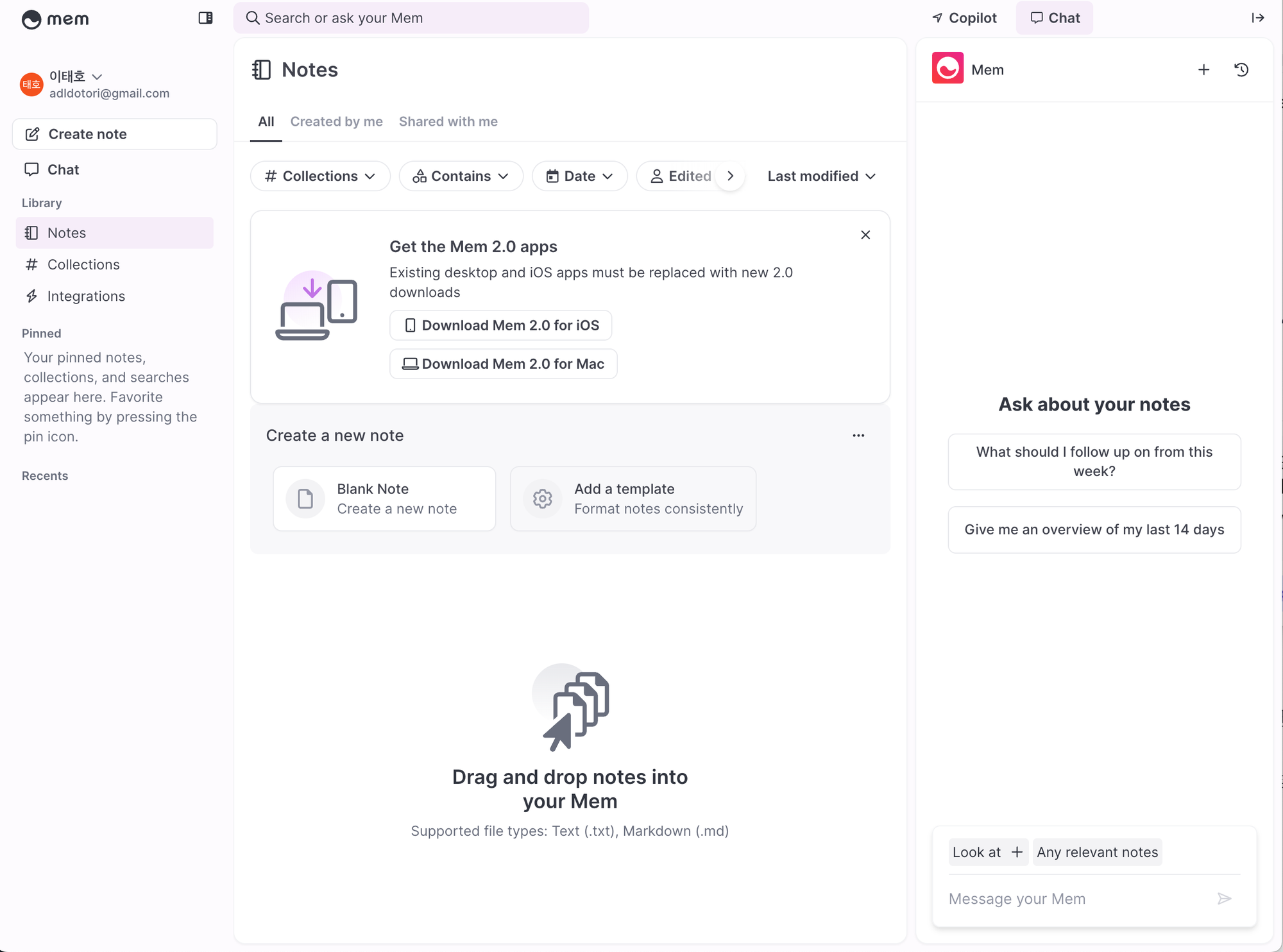Click the send message arrow icon

click(1225, 899)
